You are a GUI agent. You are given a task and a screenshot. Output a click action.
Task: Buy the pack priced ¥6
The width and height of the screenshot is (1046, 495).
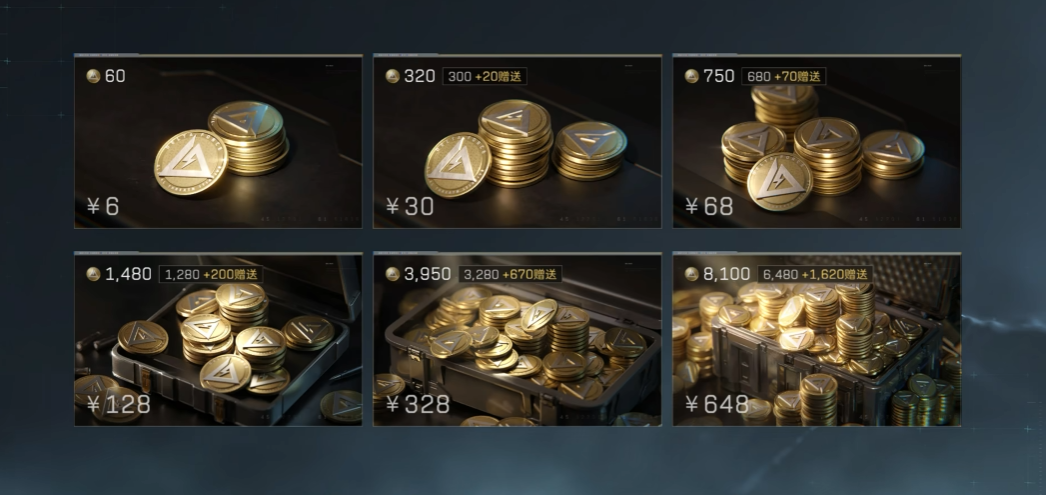(103, 207)
